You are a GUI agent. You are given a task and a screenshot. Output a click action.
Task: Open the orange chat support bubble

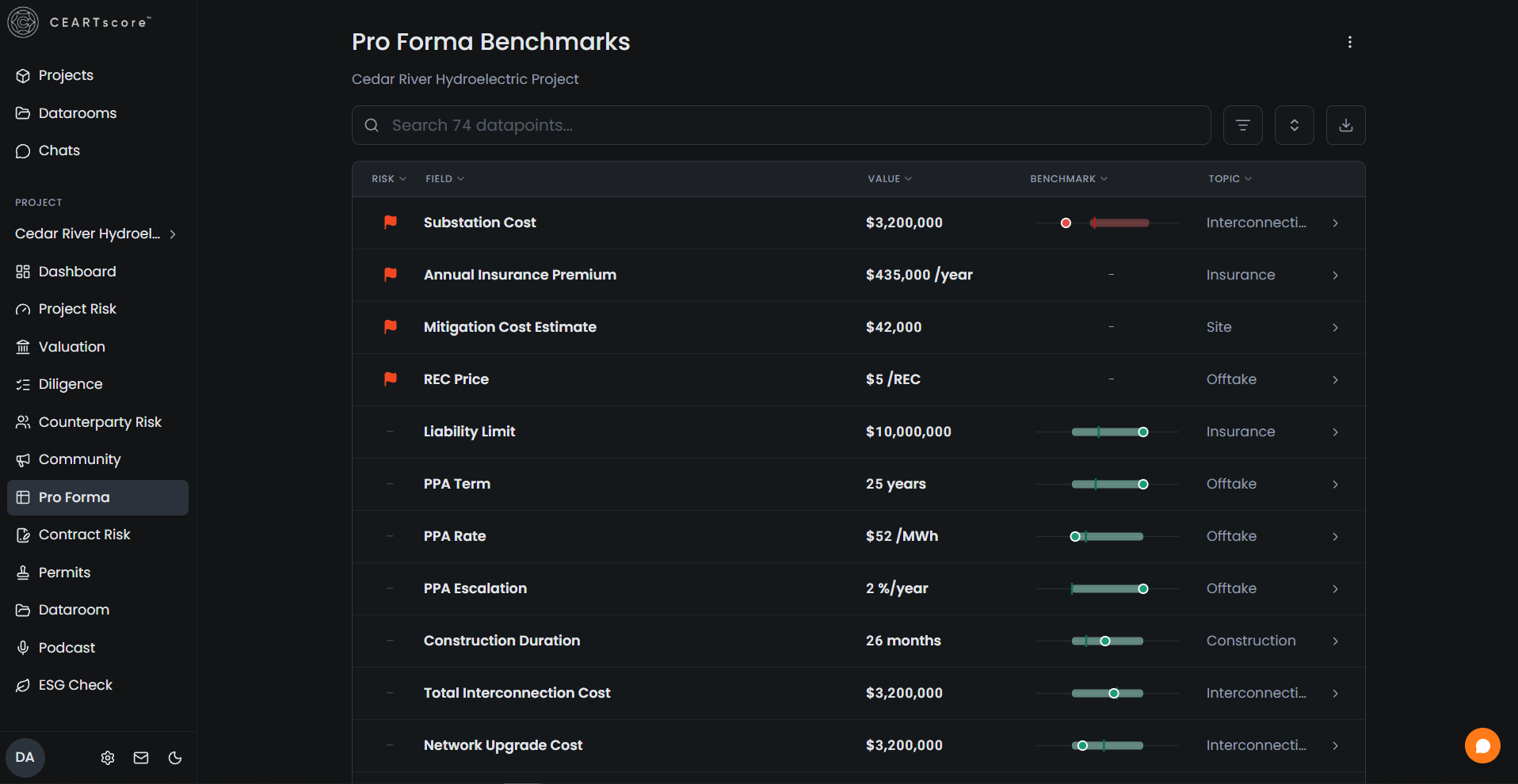[x=1482, y=745]
